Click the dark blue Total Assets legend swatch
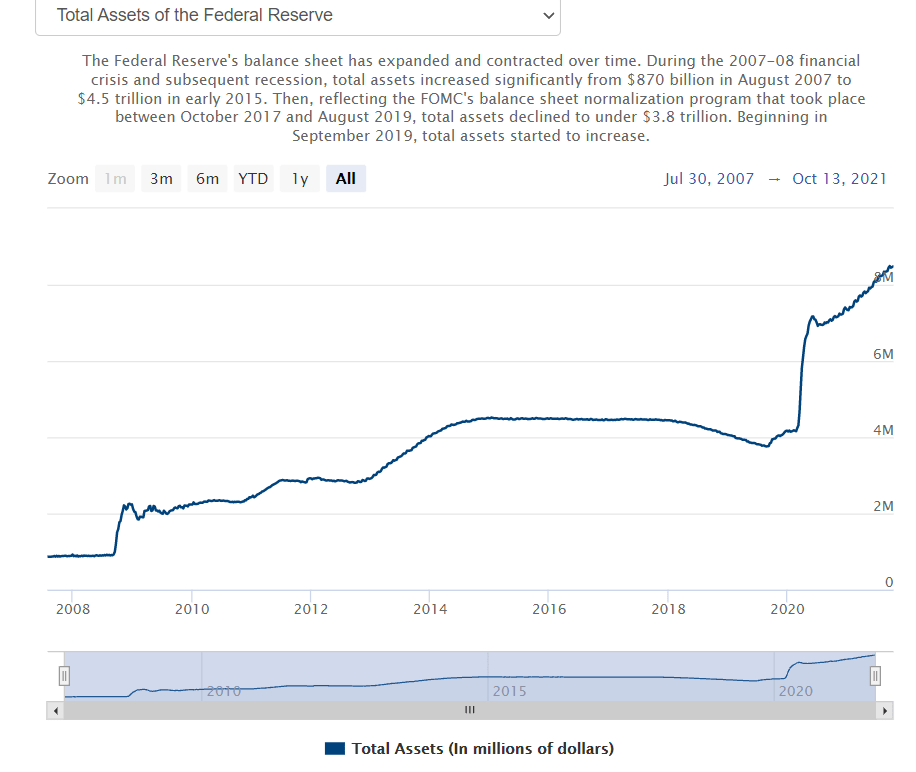The height and width of the screenshot is (772, 916). [x=335, y=749]
